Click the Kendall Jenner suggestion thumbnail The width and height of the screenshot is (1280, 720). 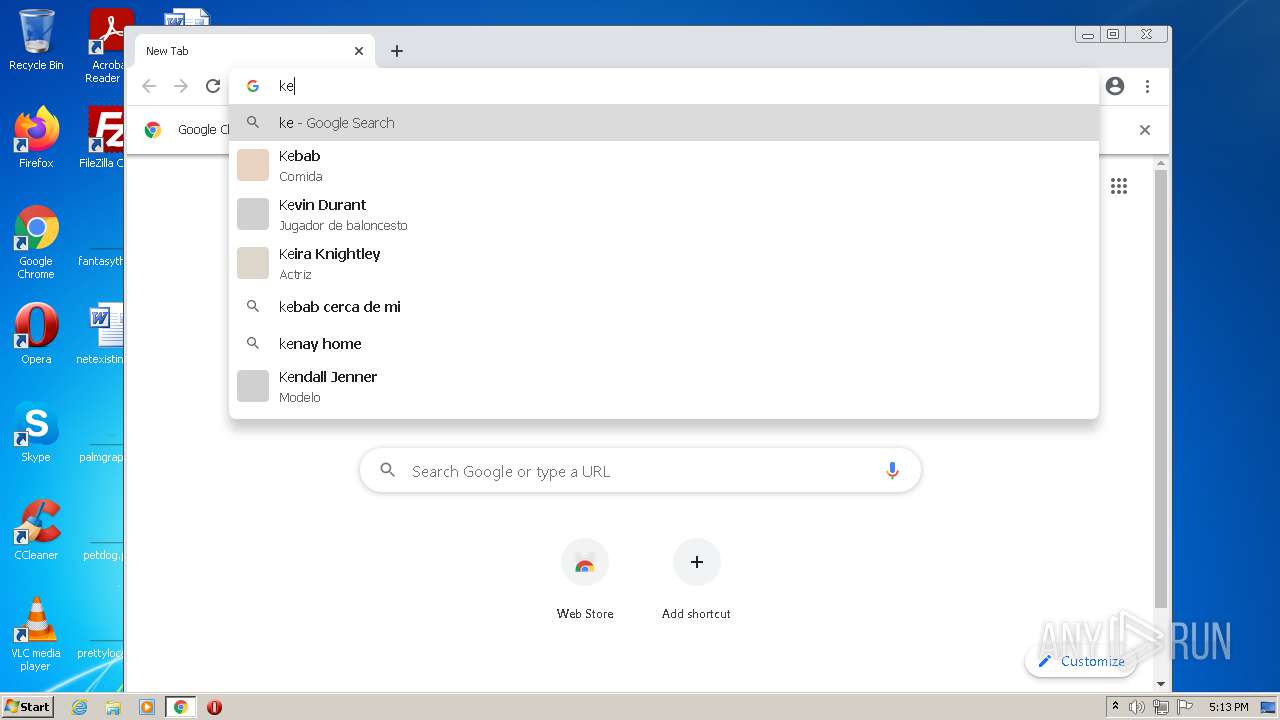tap(253, 386)
